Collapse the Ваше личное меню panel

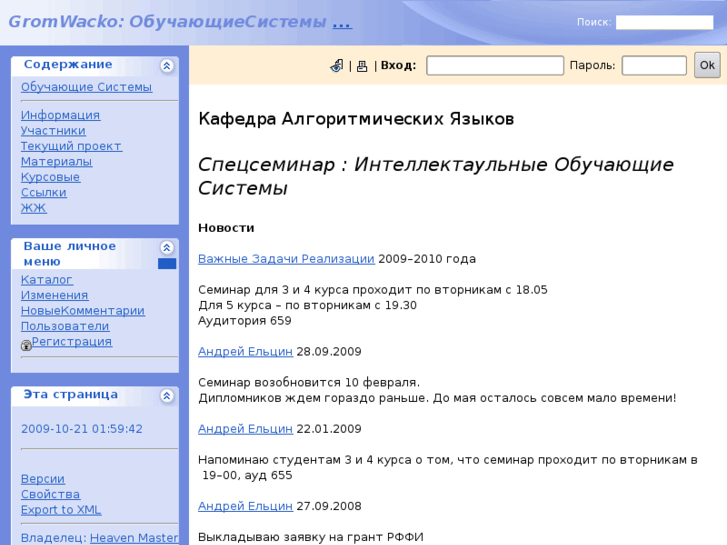167,247
